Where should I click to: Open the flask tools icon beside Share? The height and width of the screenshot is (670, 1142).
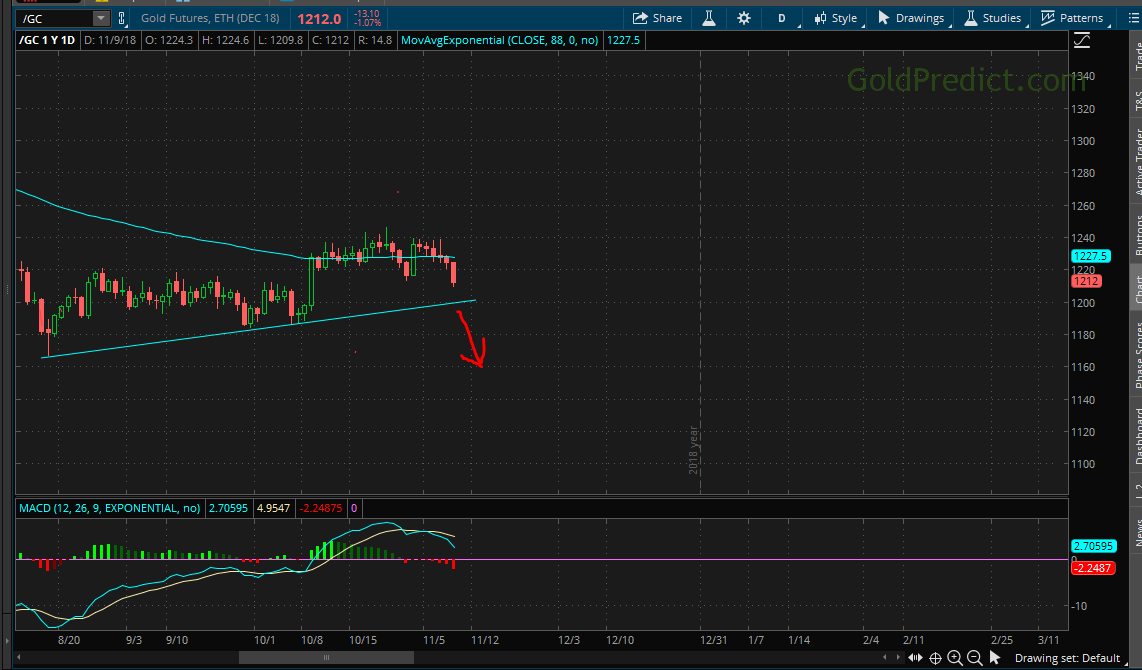click(x=709, y=18)
